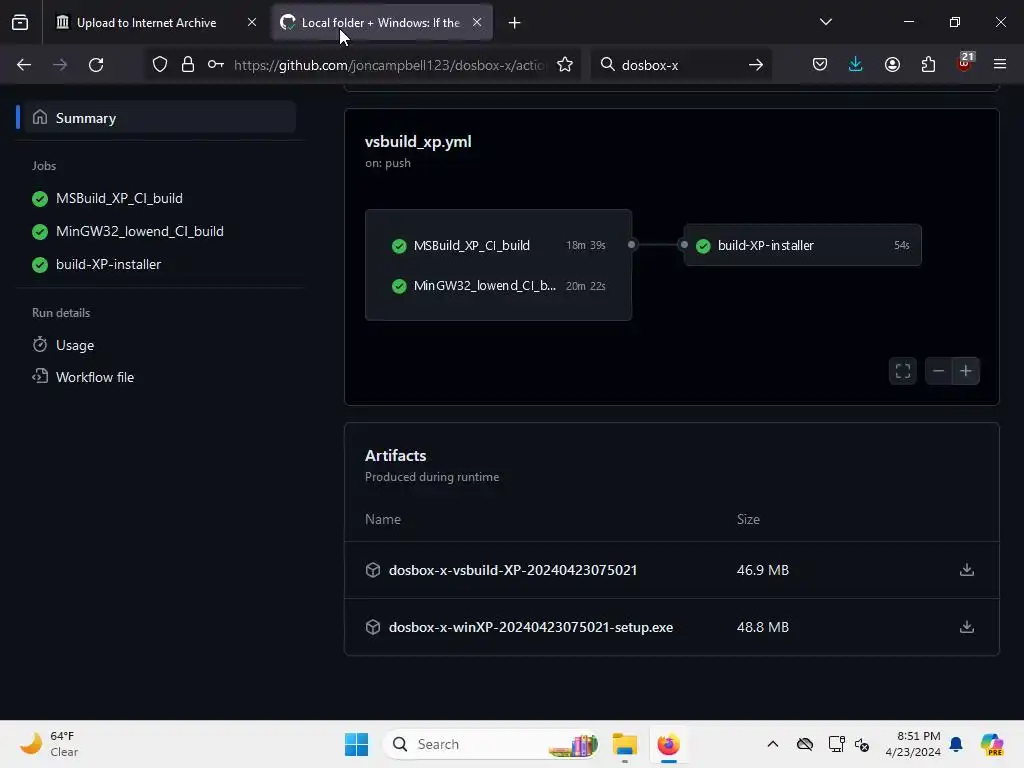Viewport: 1024px width, 768px height.
Task: Click the saved password key icon
Action: 216,65
